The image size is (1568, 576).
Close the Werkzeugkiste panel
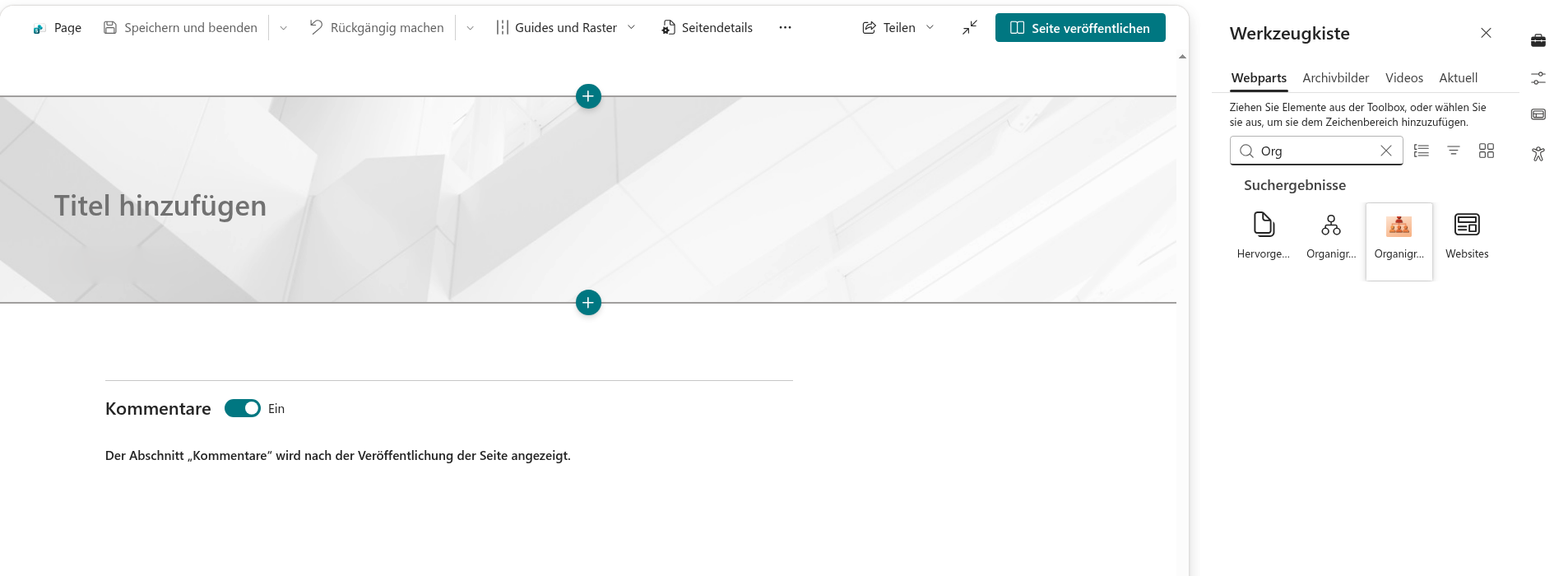pyautogui.click(x=1486, y=33)
